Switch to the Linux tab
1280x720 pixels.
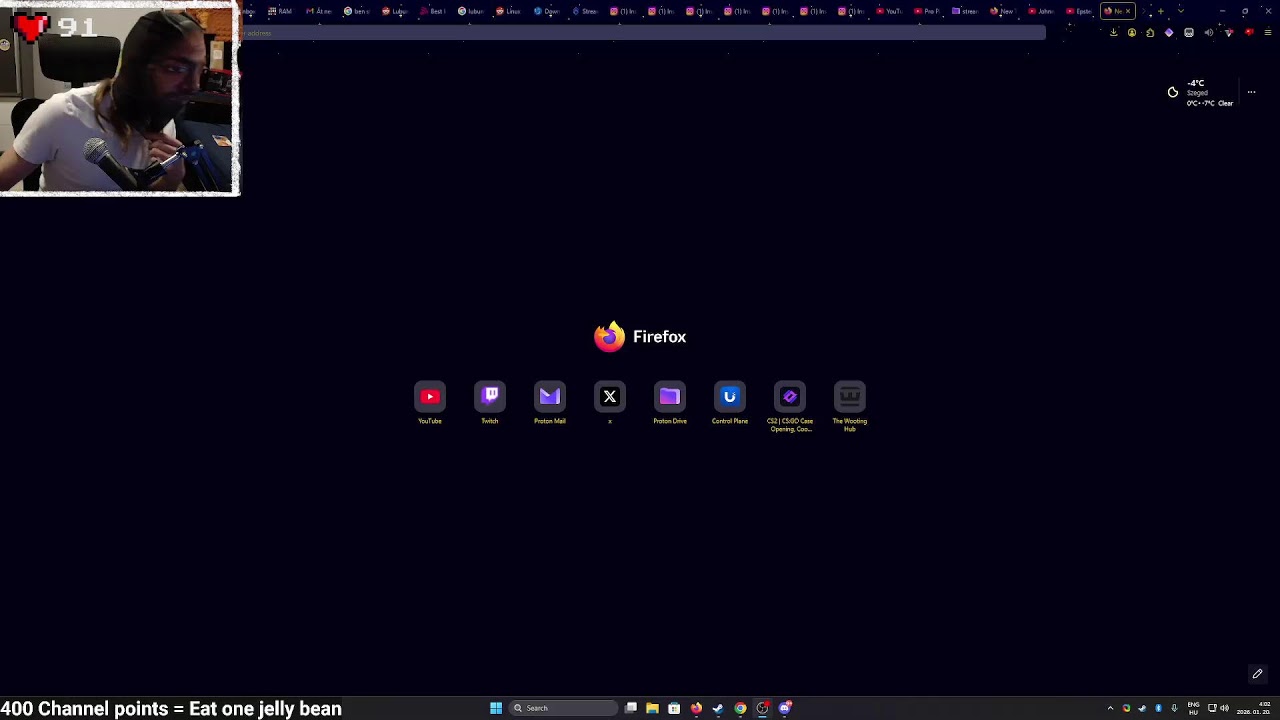(510, 11)
